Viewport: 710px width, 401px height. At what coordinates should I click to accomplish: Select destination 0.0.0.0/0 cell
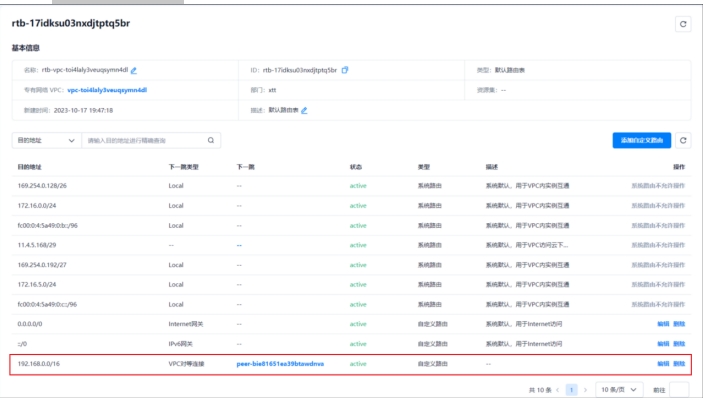30,324
